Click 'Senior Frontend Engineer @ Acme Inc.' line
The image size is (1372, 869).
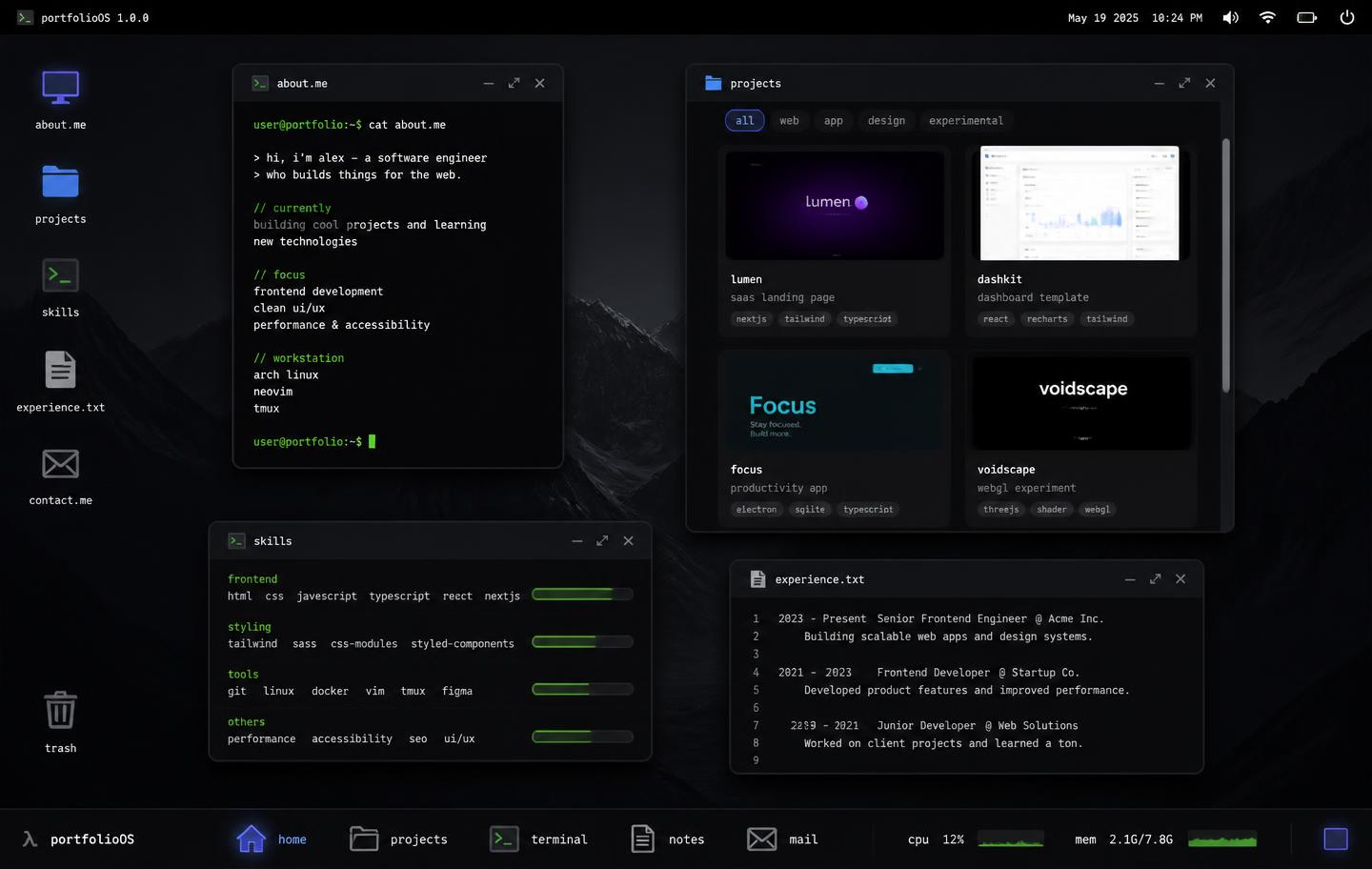point(991,619)
